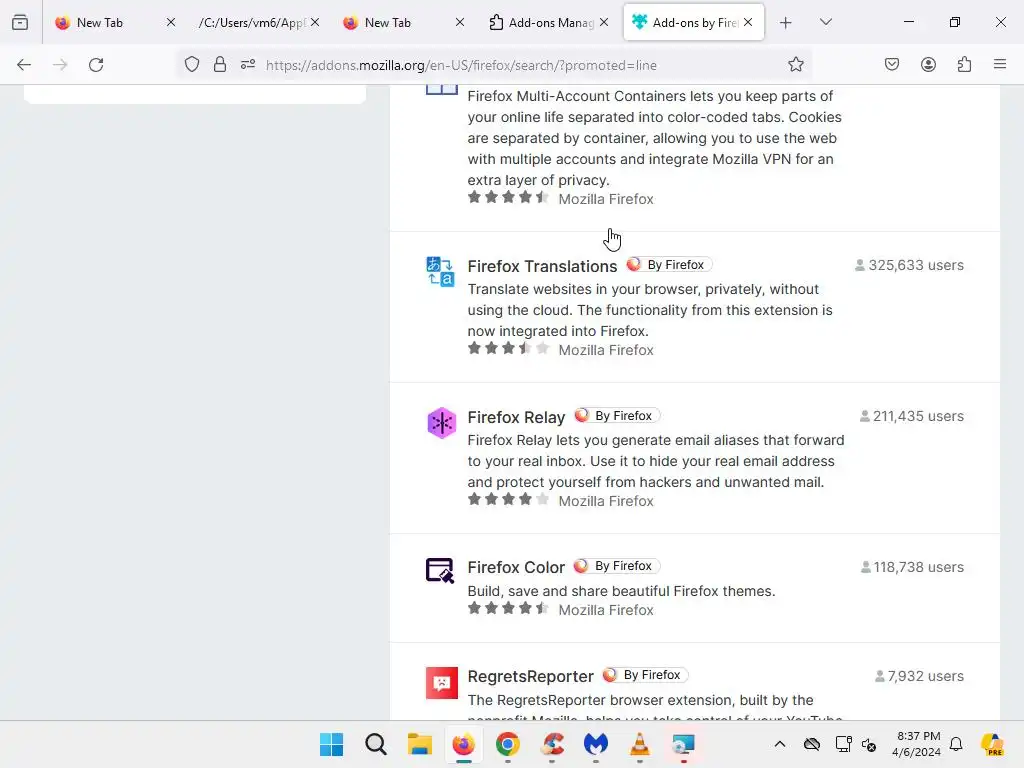
Task: Open site permissions icon in address bar
Action: 248,65
